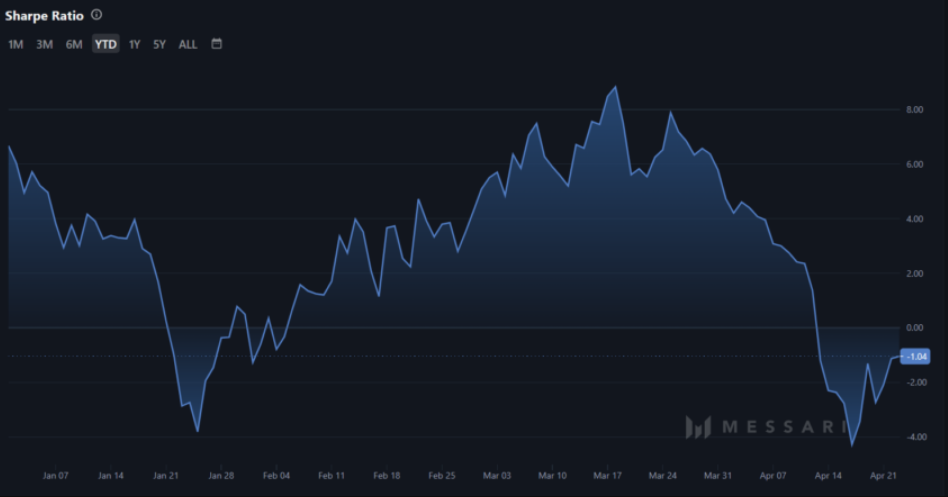This screenshot has height=497, width=948.
Task: Click the 0.00 y-axis value label
Action: click(914, 328)
